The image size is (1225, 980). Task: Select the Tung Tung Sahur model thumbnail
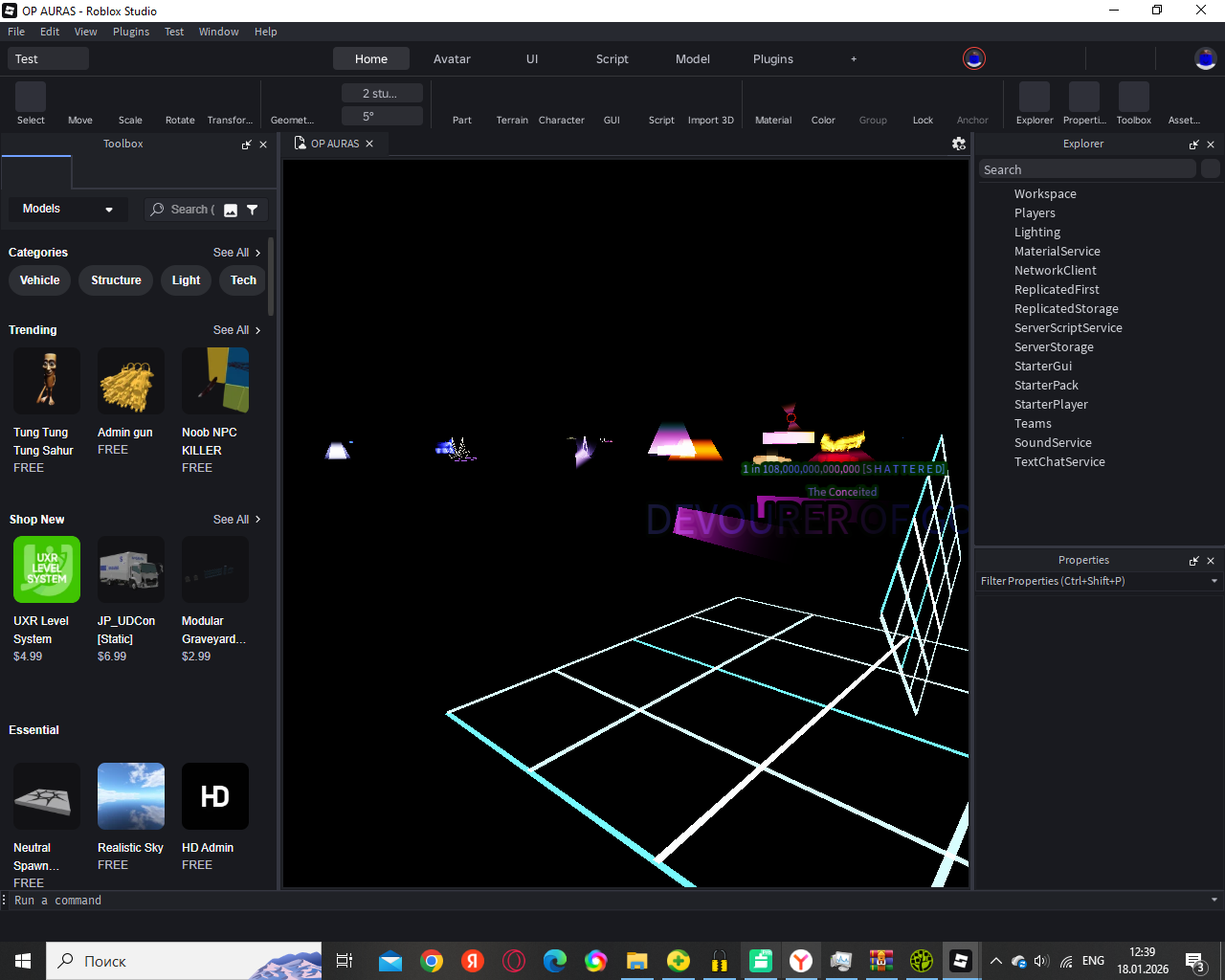point(47,381)
